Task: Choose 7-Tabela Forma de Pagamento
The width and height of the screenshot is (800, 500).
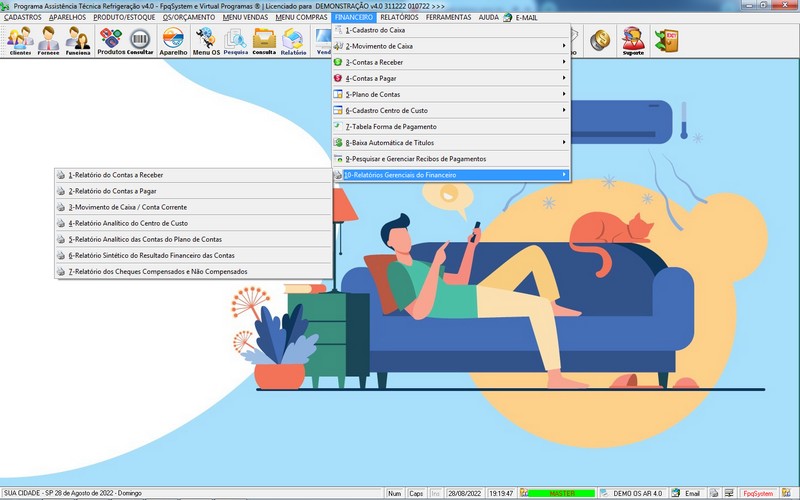Action: coord(451,127)
